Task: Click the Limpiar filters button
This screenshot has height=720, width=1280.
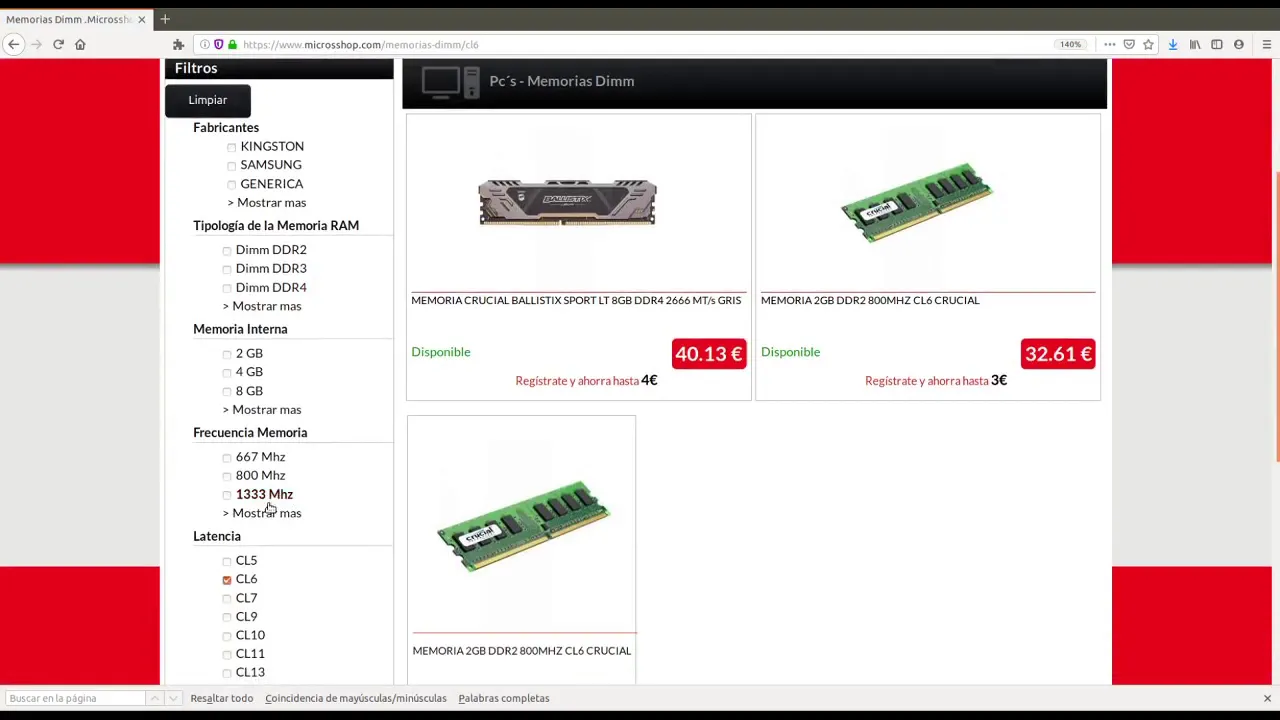Action: coord(208,100)
